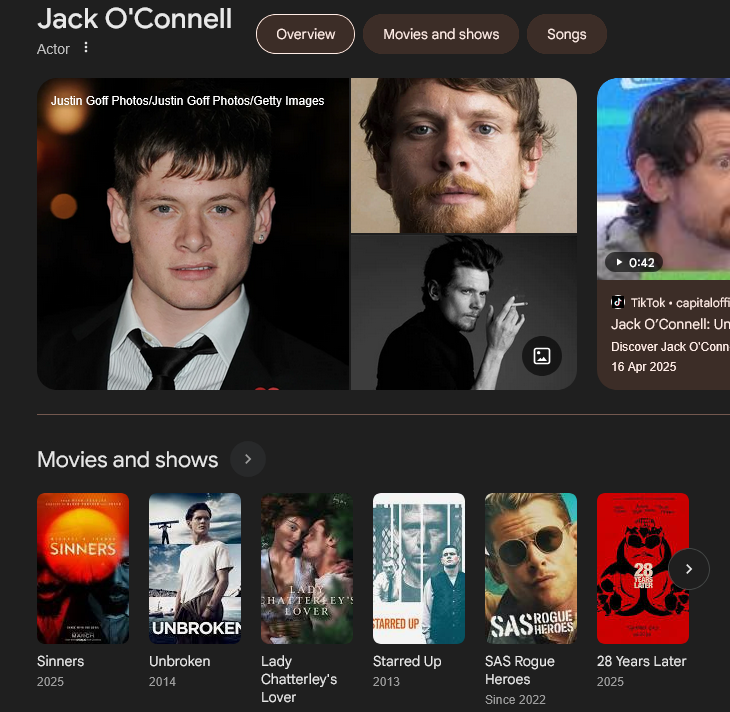The image size is (730, 712).
Task: Open the Unbroken movie poster
Action: 195,569
